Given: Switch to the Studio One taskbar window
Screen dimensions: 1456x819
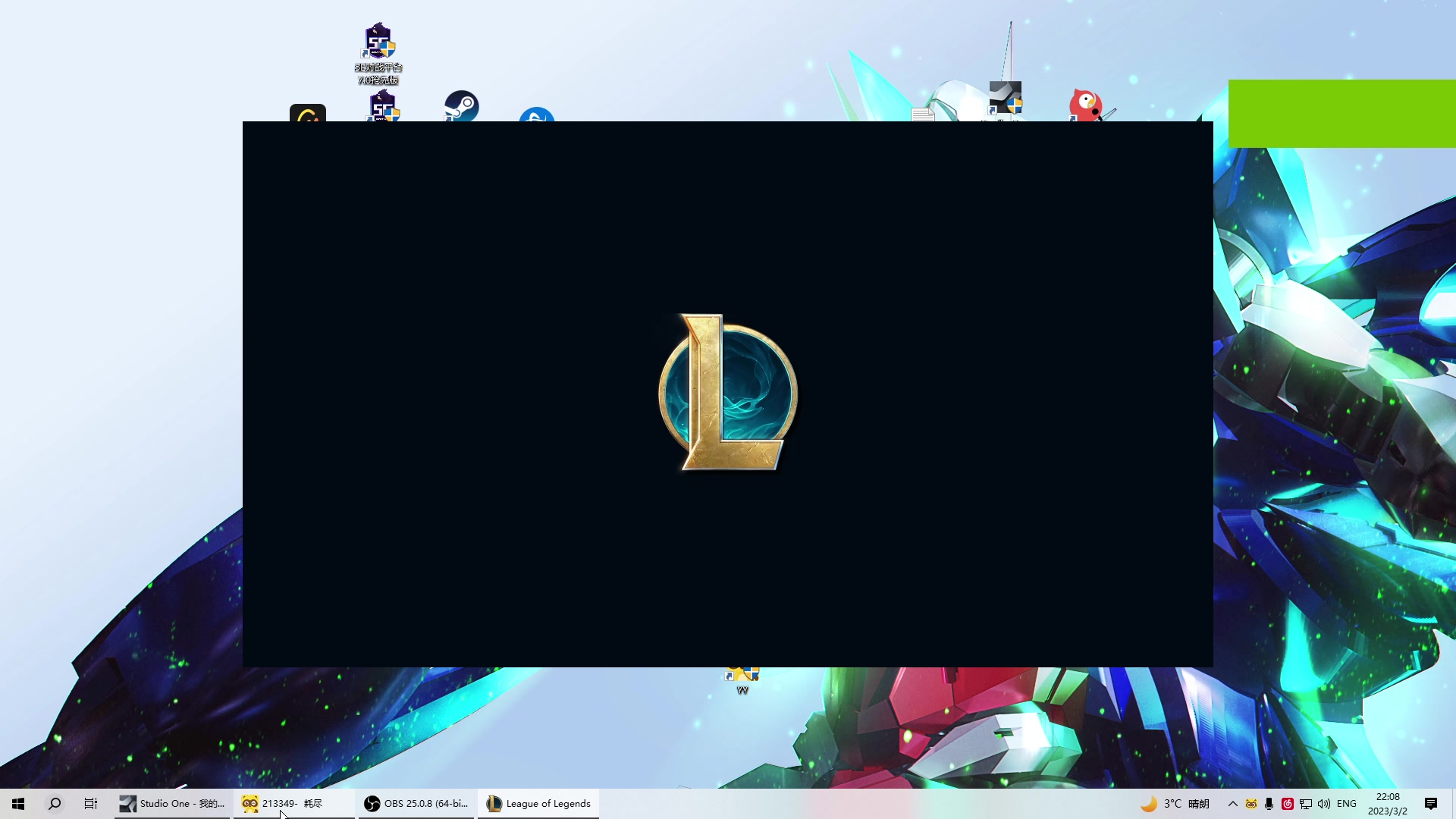Looking at the screenshot, I should tap(172, 804).
